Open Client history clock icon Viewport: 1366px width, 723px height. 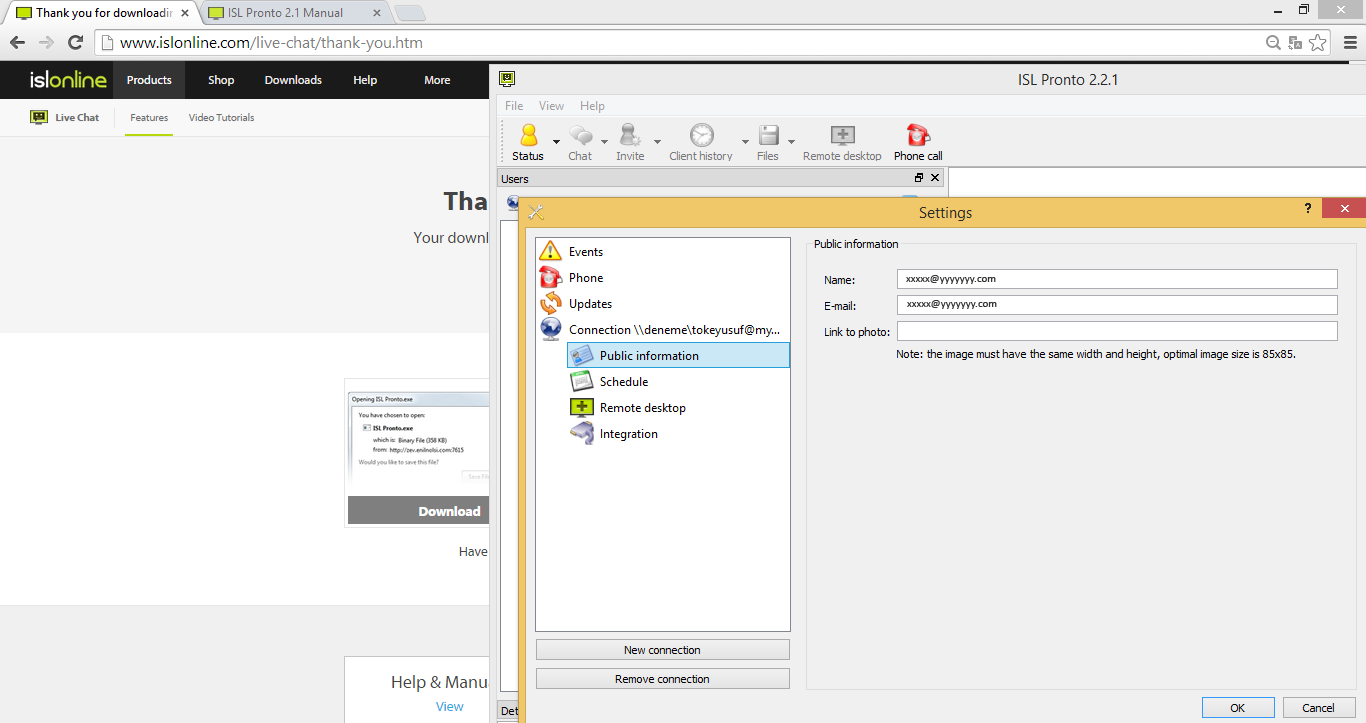pos(702,135)
